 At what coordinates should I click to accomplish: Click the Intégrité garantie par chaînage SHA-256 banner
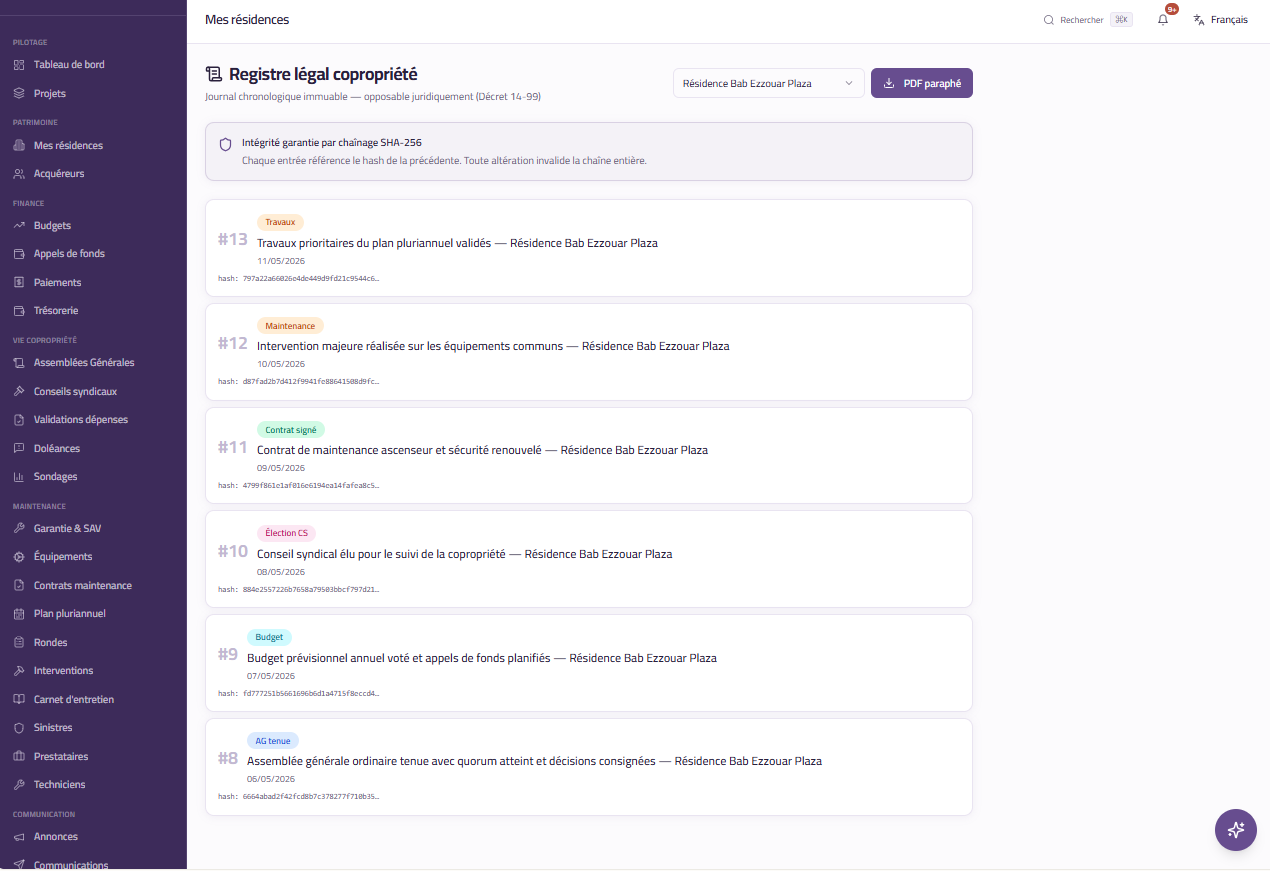coord(589,151)
